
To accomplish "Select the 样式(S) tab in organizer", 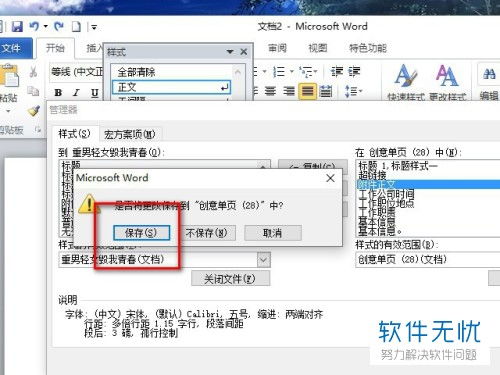I will coord(74,134).
